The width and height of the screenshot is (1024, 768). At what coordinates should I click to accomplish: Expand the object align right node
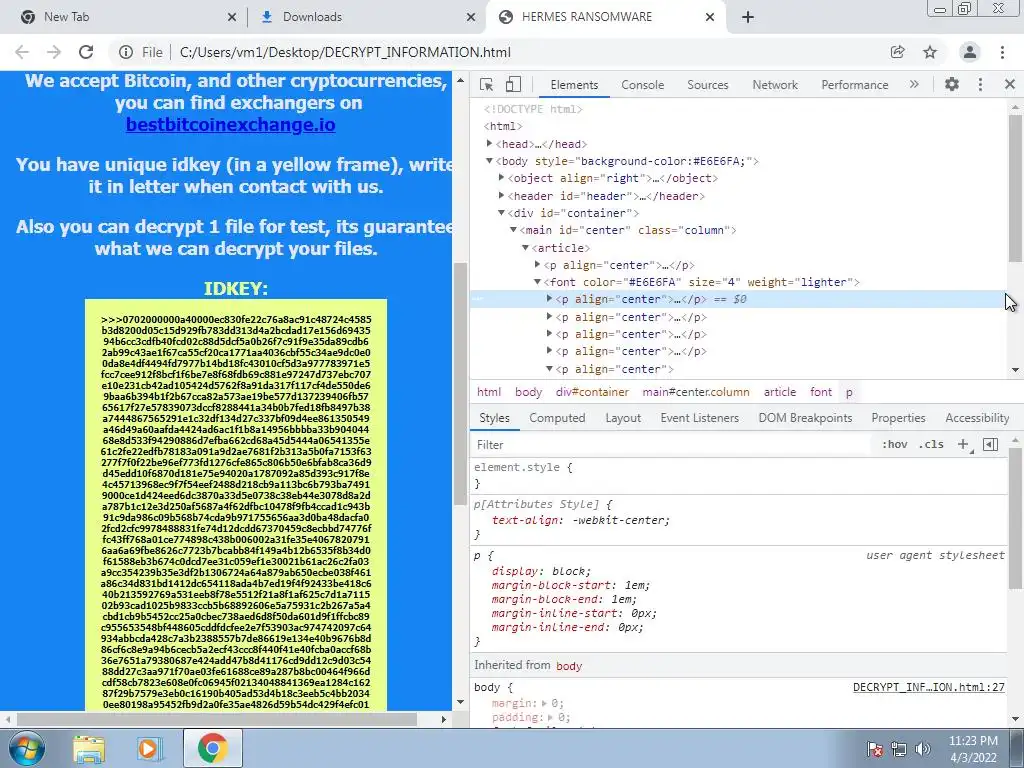(x=501, y=178)
